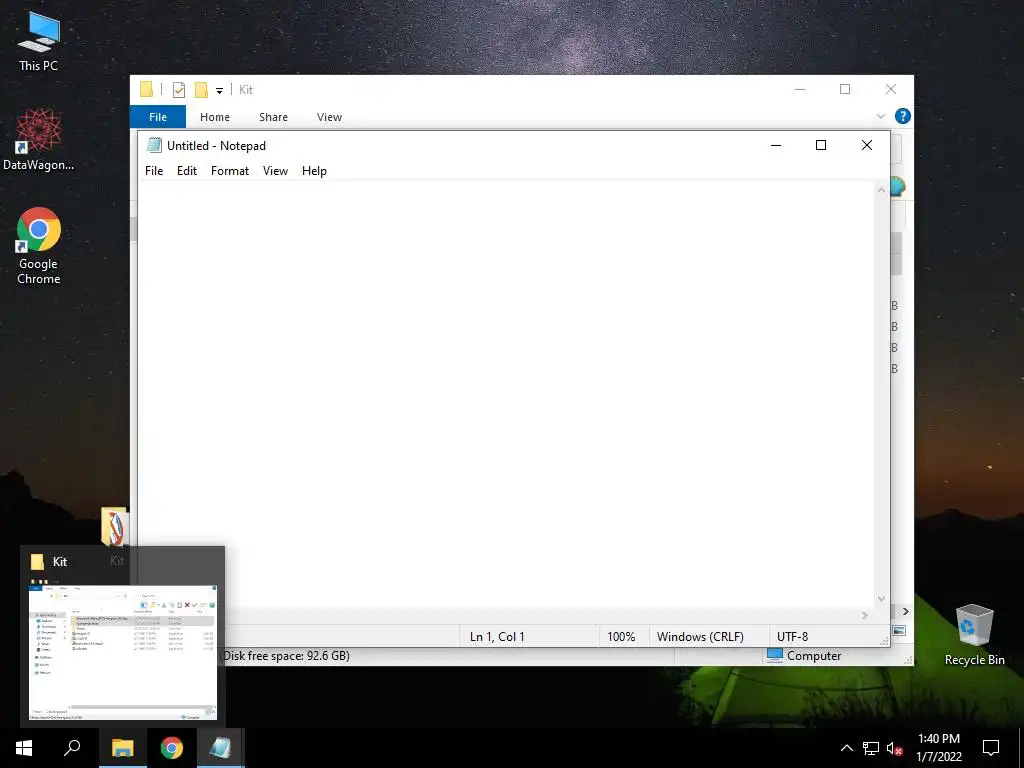Click the network icon in system tray
Image resolution: width=1024 pixels, height=768 pixels.
tap(871, 748)
